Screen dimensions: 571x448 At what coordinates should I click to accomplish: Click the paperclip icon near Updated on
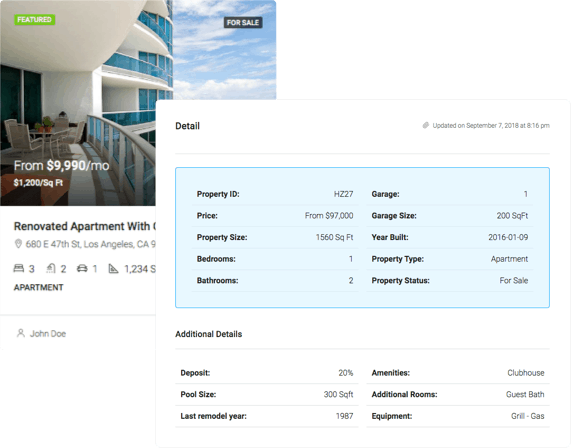(425, 125)
